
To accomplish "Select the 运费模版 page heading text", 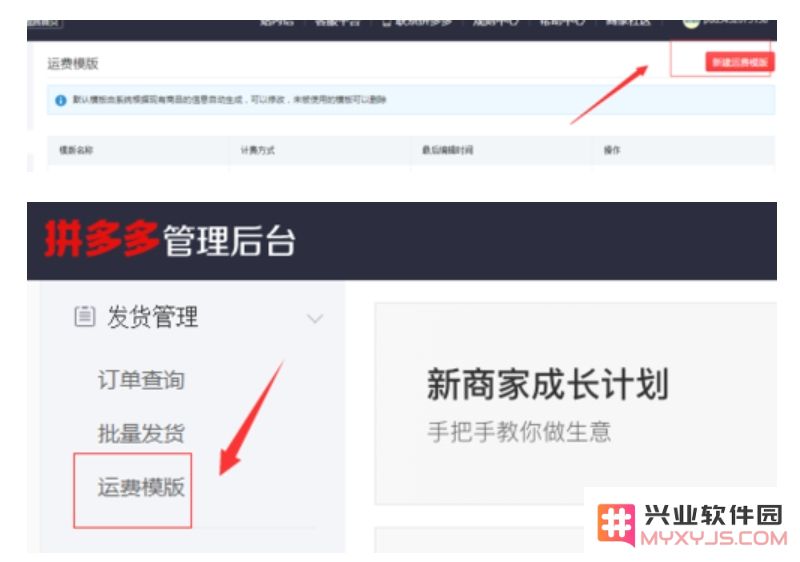I will tap(73, 64).
